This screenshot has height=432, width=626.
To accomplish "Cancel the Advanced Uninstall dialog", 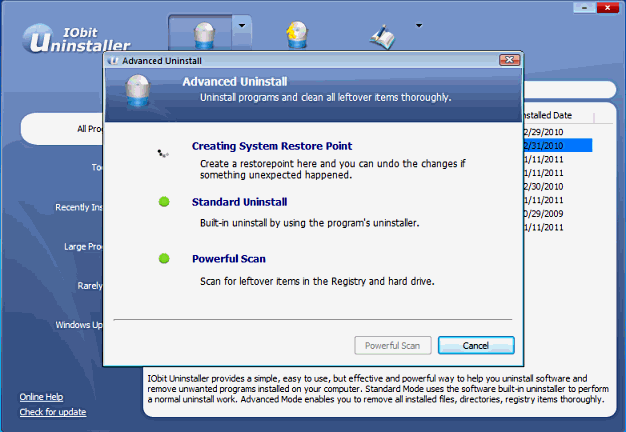I will (x=476, y=345).
